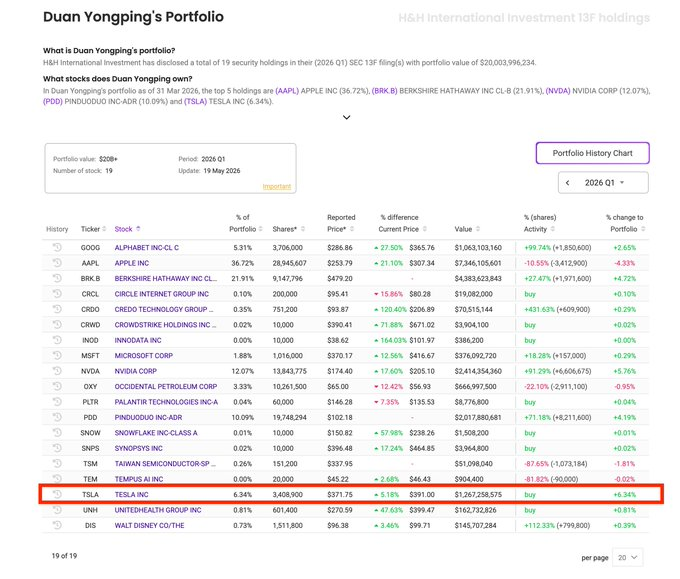Open history icon for MSFT row
Image resolution: width=680 pixels, height=579 pixels.
coord(57,355)
